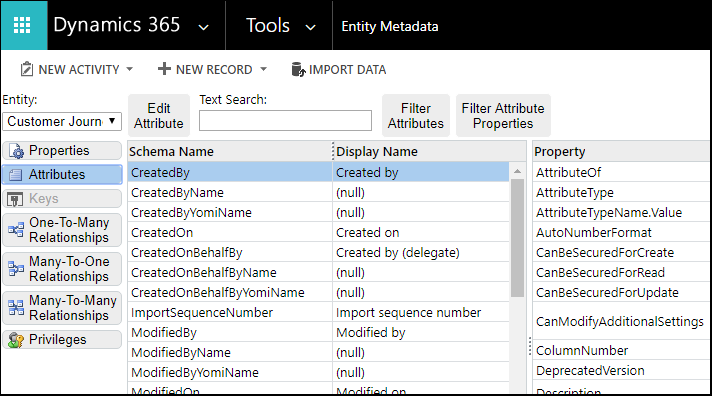Click the AttributeTypeName.Value property row
712x396 pixels.
(x=621, y=213)
